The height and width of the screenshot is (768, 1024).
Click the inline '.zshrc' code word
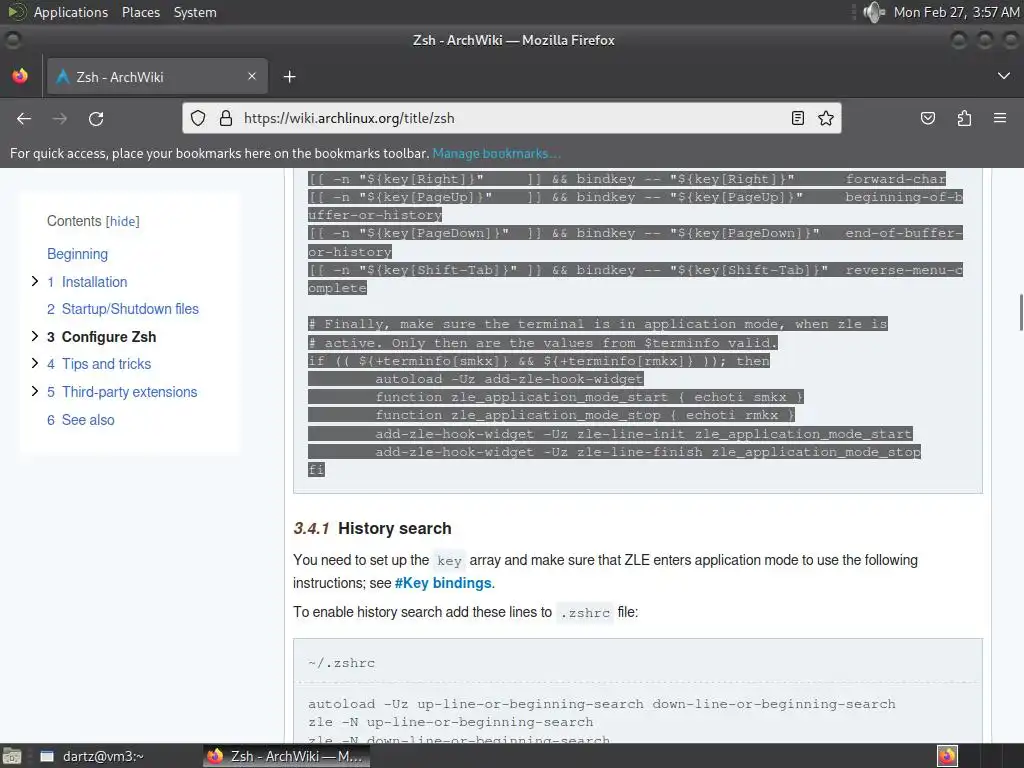[585, 613]
